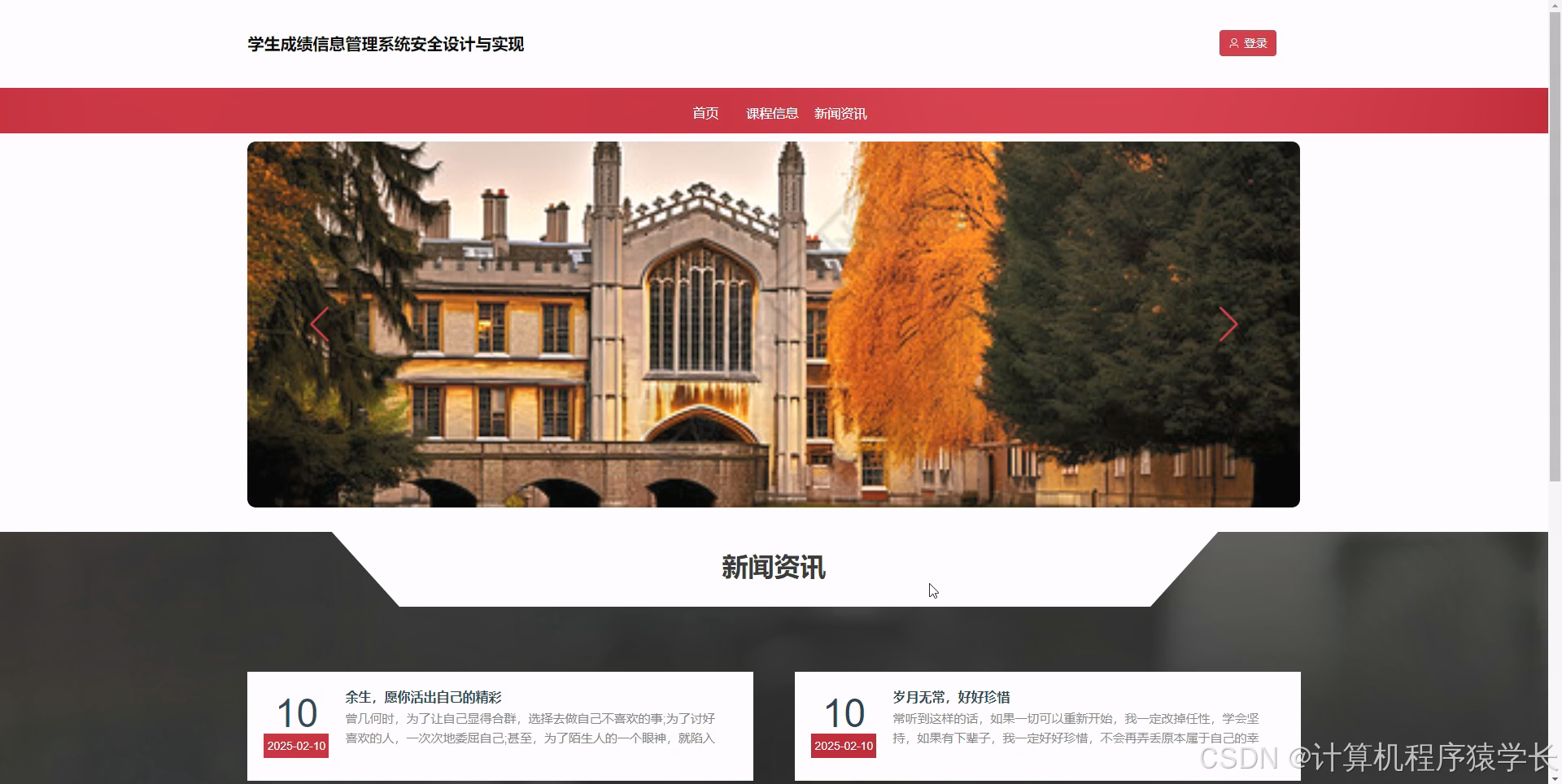Click the site title 学生成绩信息管理系统安全设计与实现
The image size is (1562, 784).
pos(386,44)
